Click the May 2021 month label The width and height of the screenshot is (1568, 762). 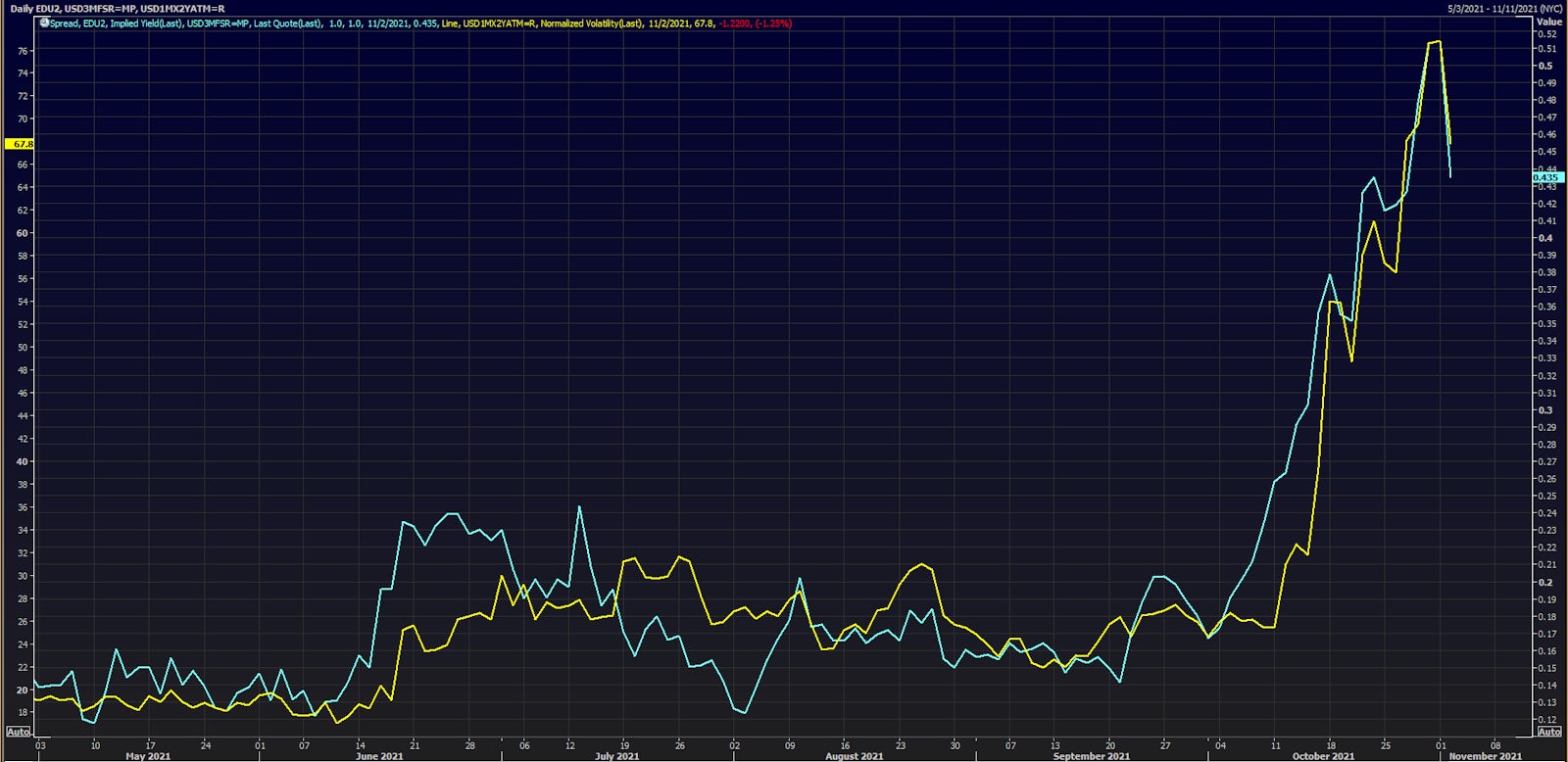[x=148, y=756]
